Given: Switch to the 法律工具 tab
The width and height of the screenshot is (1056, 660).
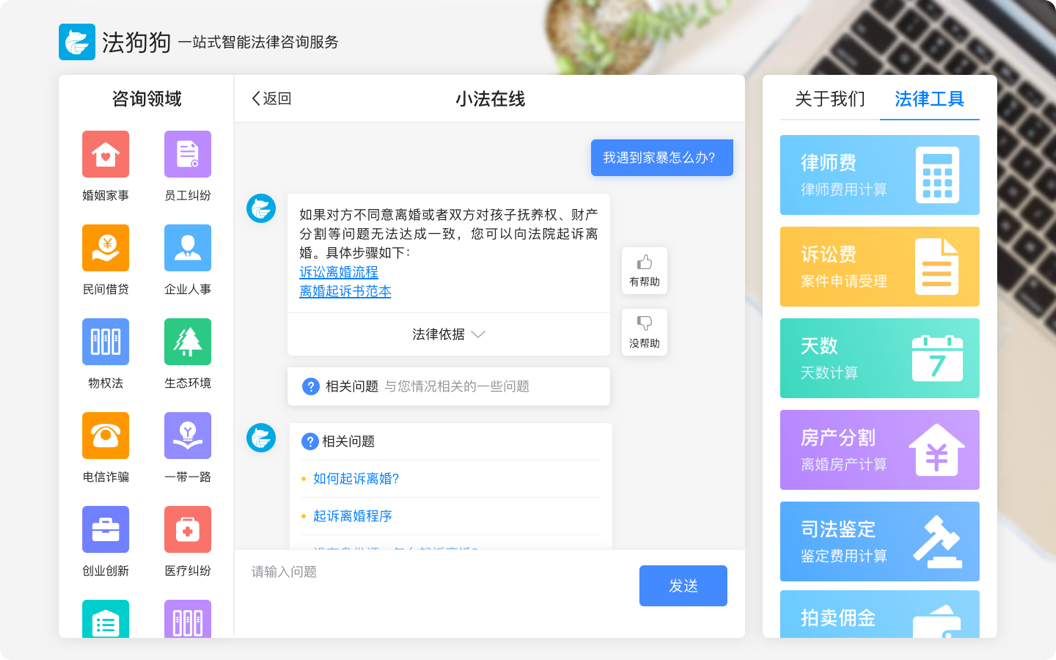Looking at the screenshot, I should tap(929, 99).
